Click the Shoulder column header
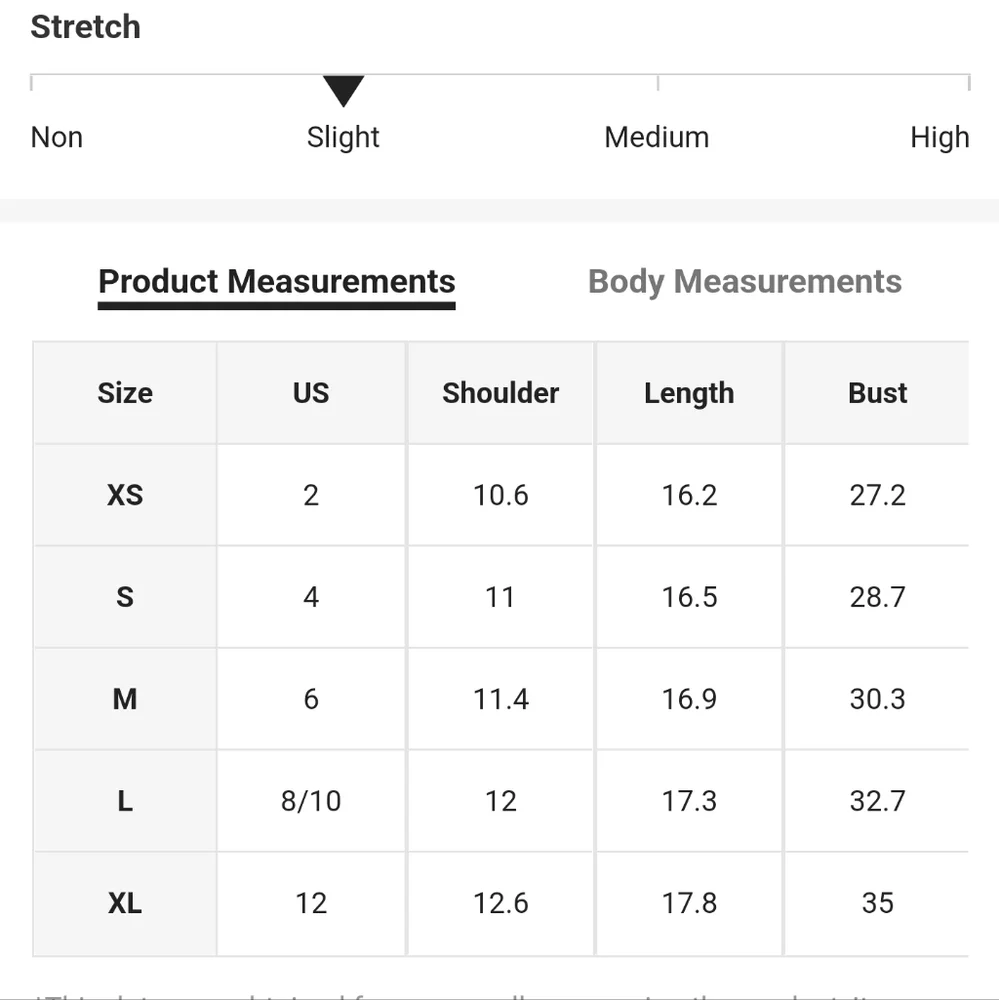The height and width of the screenshot is (1000, 999). tap(500, 393)
